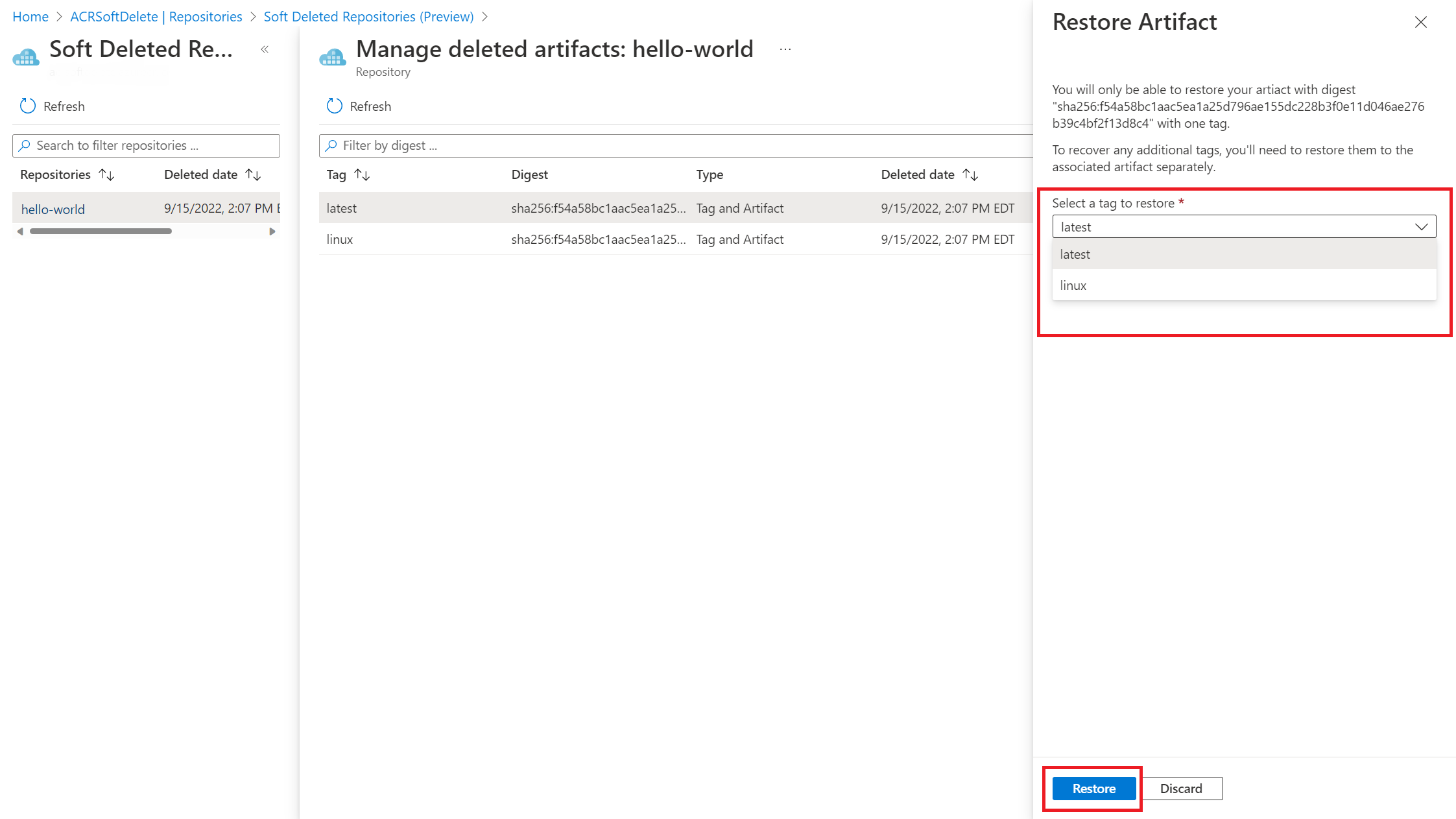Viewport: 1456px width, 819px height.
Task: Click the hello-world repository tree item
Action: (52, 208)
